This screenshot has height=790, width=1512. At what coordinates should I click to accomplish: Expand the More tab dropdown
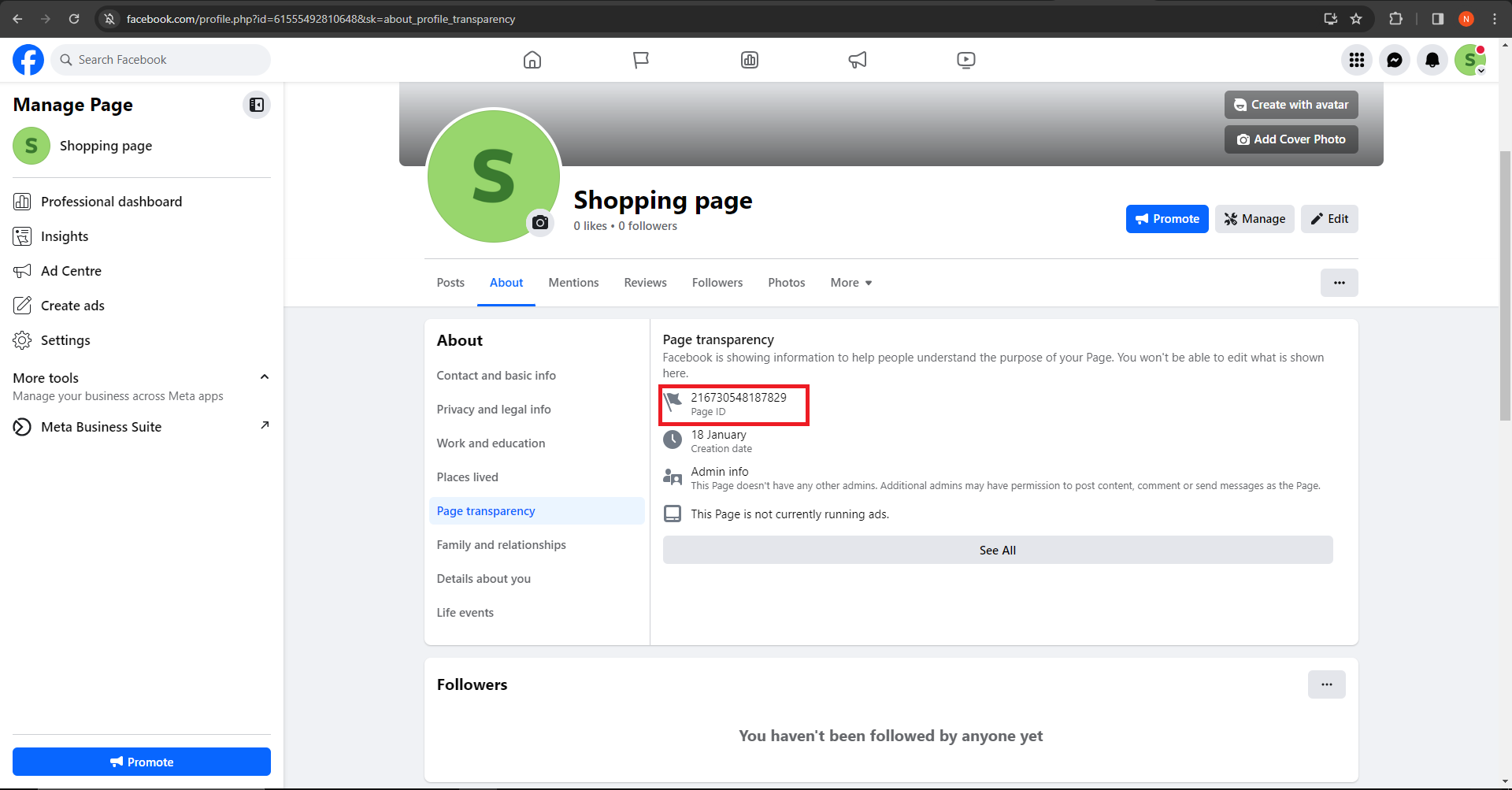[851, 283]
